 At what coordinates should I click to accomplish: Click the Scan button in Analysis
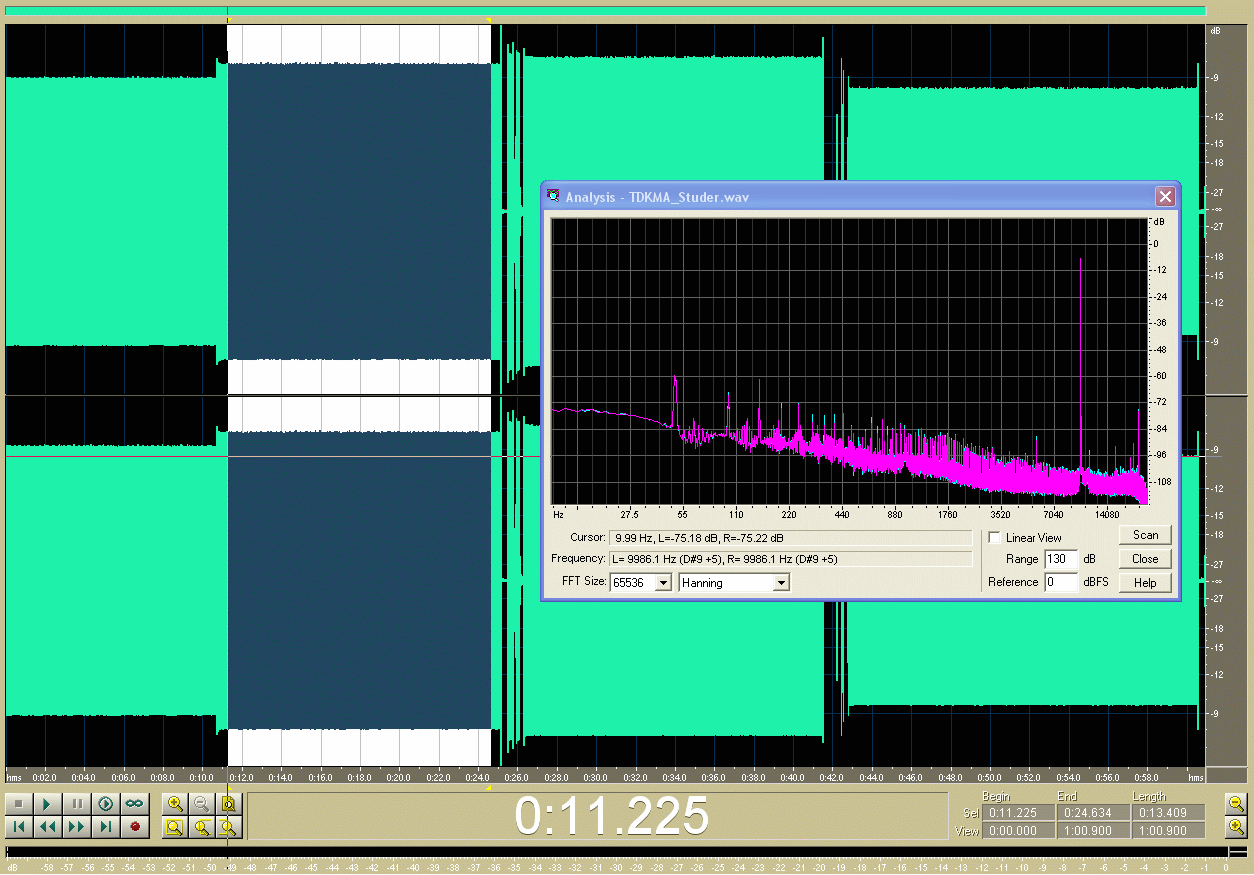[1145, 536]
